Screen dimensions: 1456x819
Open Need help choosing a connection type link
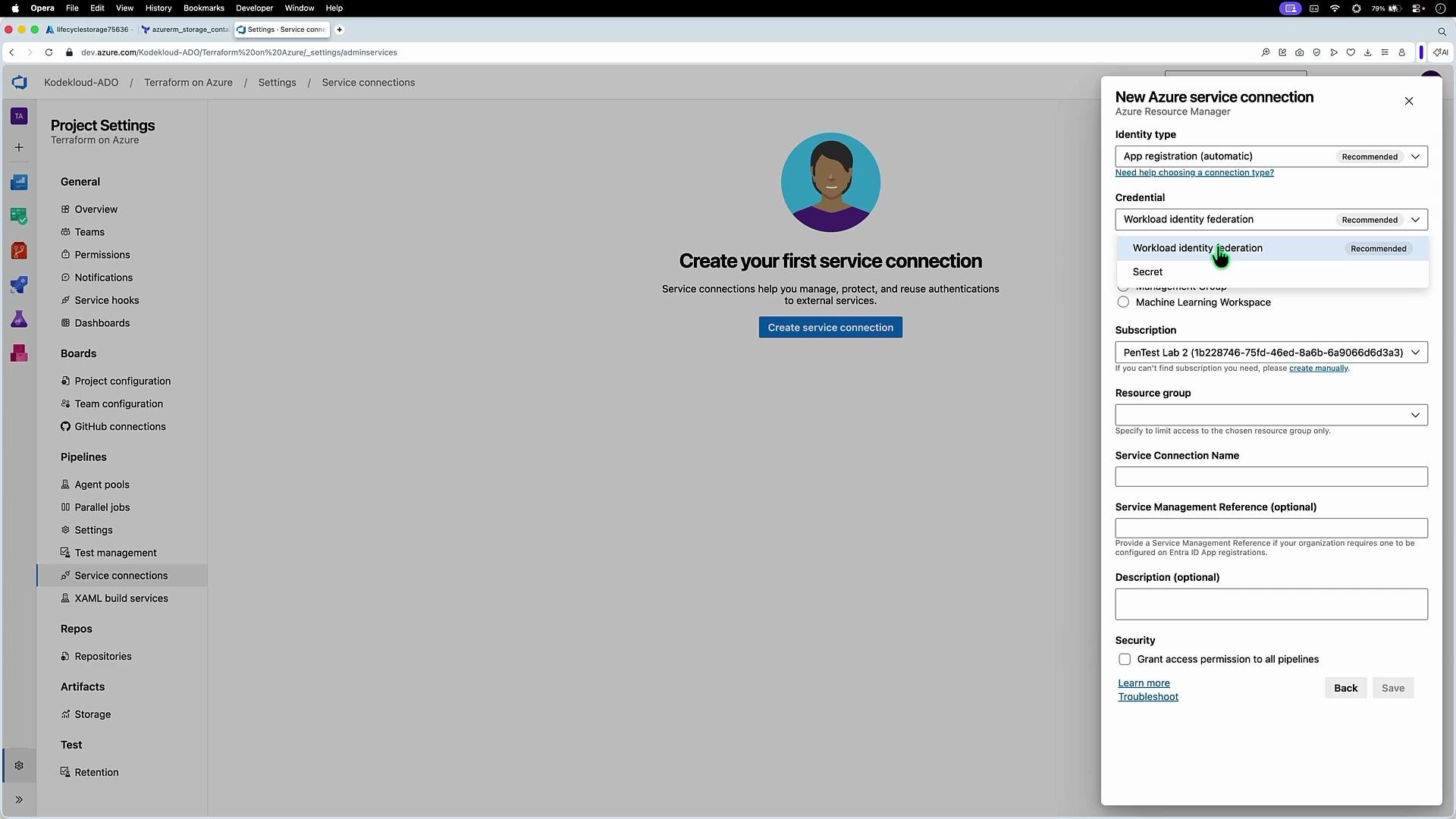click(x=1194, y=173)
